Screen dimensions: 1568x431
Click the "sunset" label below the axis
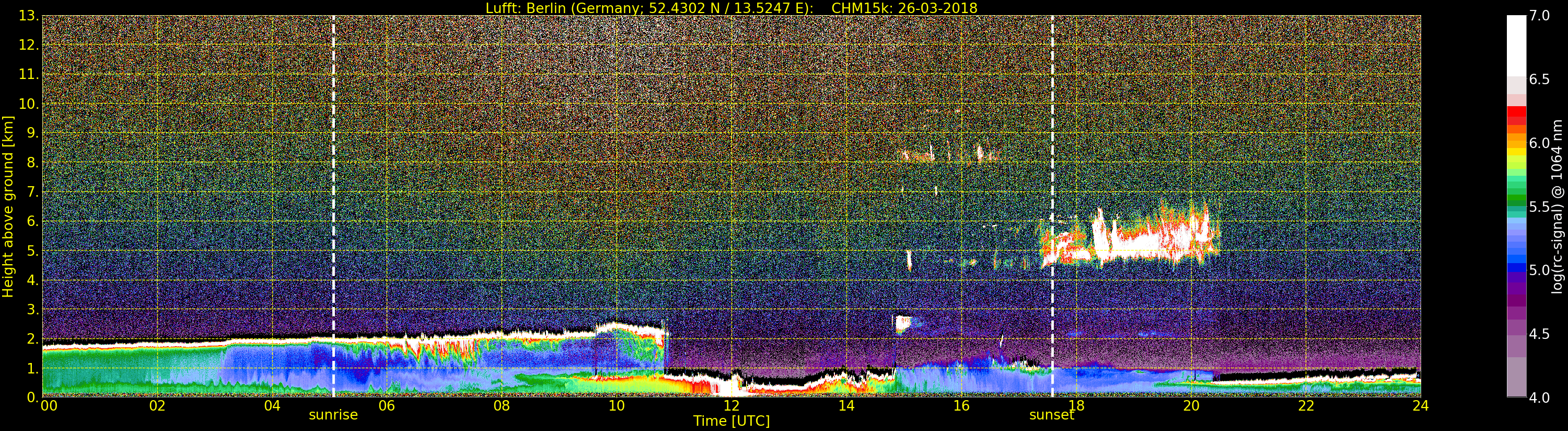[1052, 415]
